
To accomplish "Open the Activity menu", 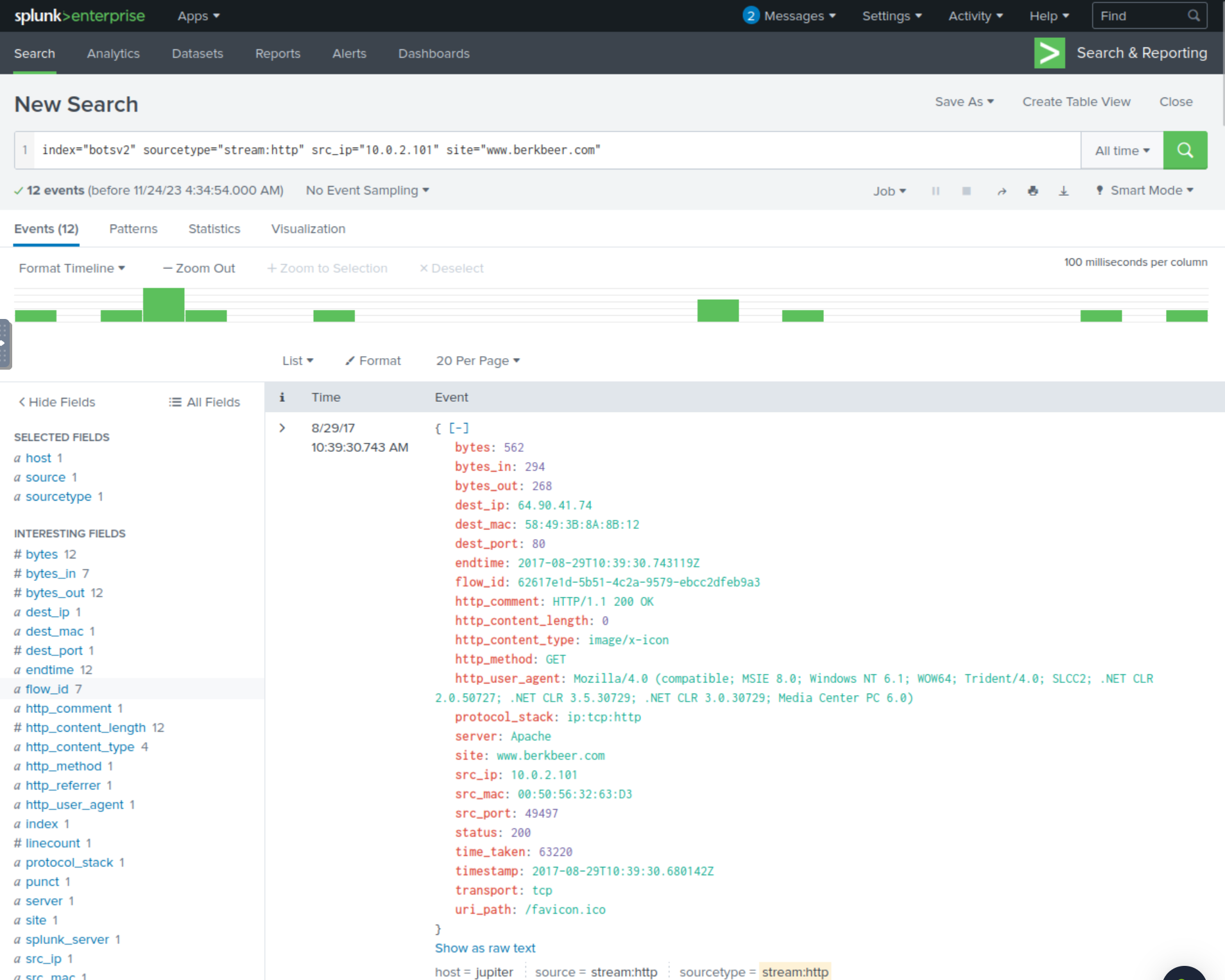I will (x=975, y=16).
